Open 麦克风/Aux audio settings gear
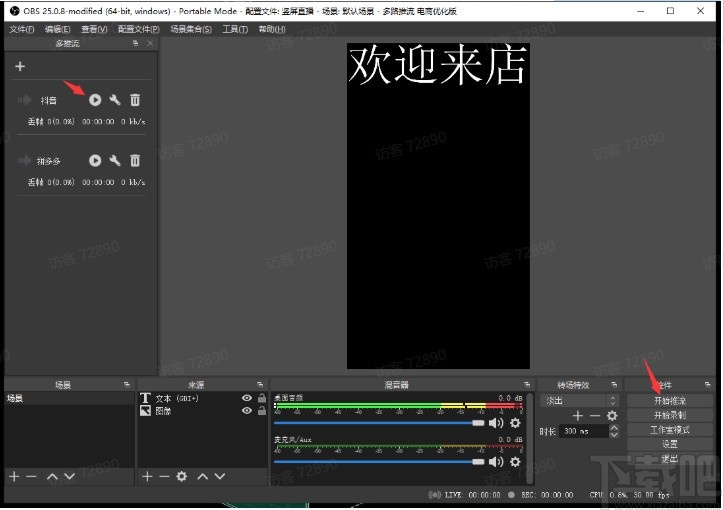Image resolution: width=724 pixels, height=510 pixels. (515, 462)
